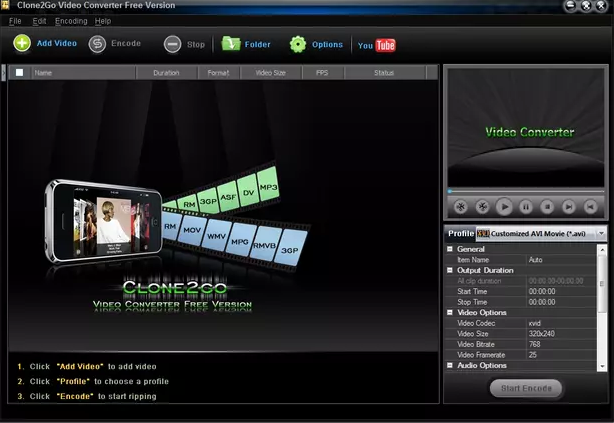Open the output Folder icon
This screenshot has width=614, height=423.
point(231,43)
